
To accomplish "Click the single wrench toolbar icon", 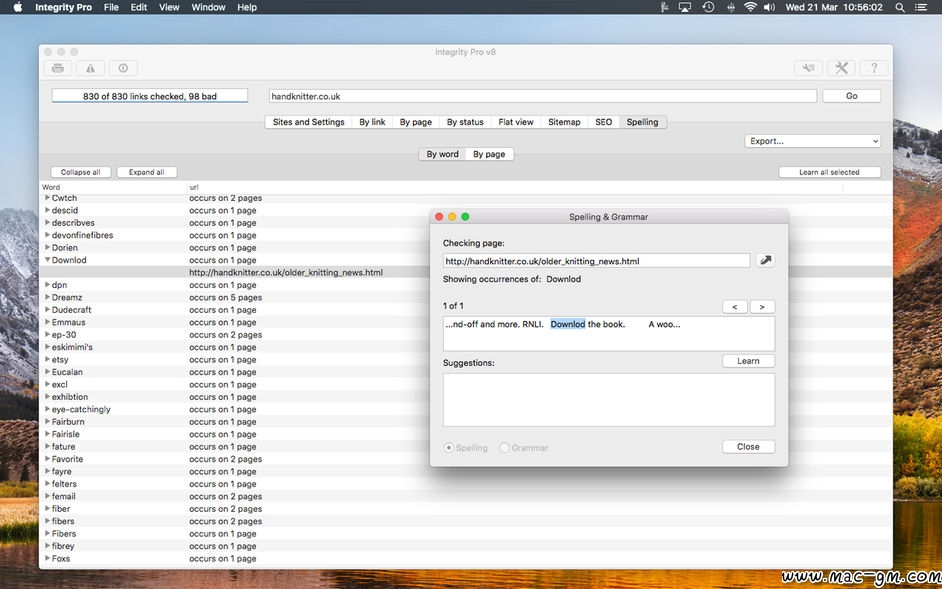I will 809,68.
